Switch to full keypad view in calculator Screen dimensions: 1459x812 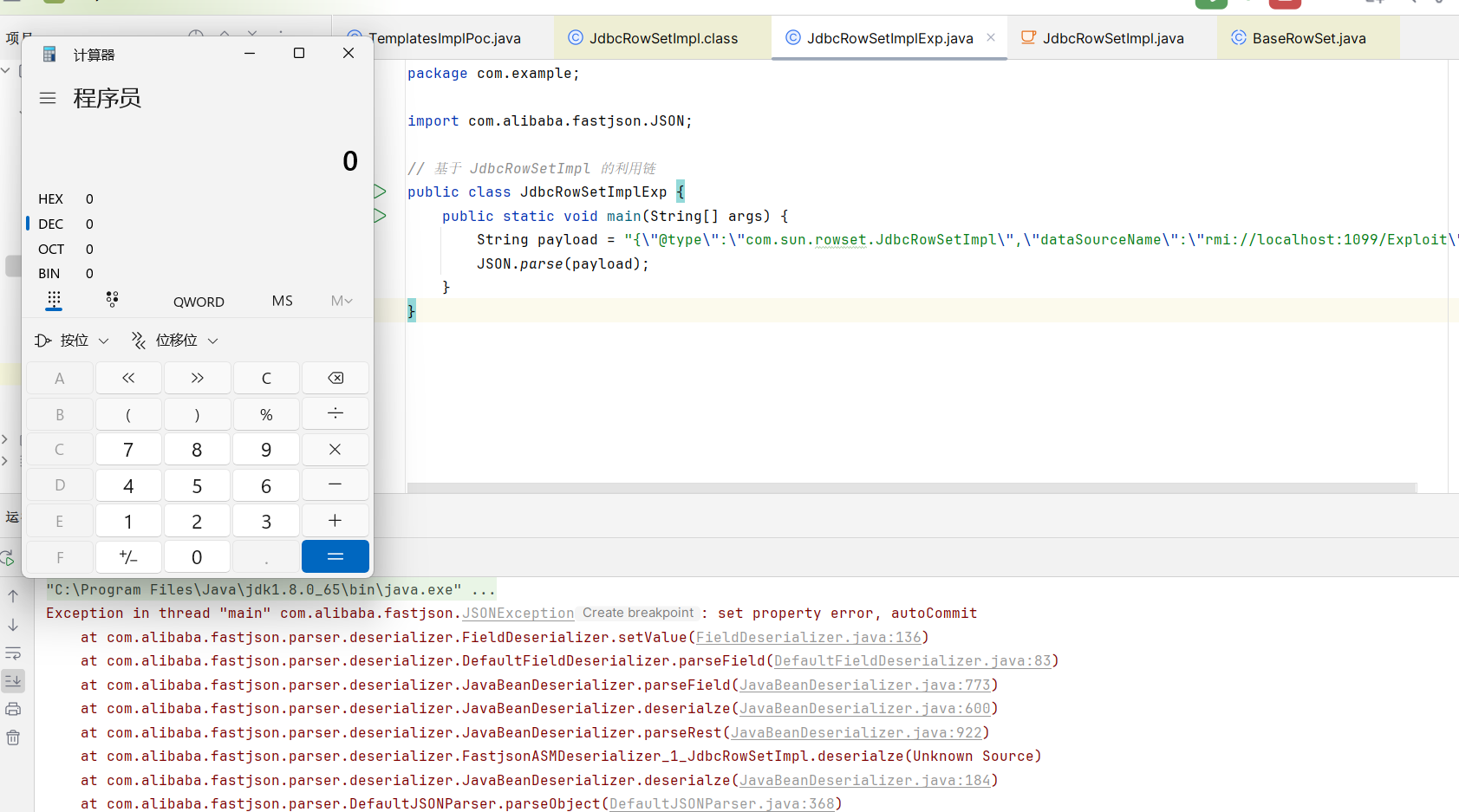54,301
